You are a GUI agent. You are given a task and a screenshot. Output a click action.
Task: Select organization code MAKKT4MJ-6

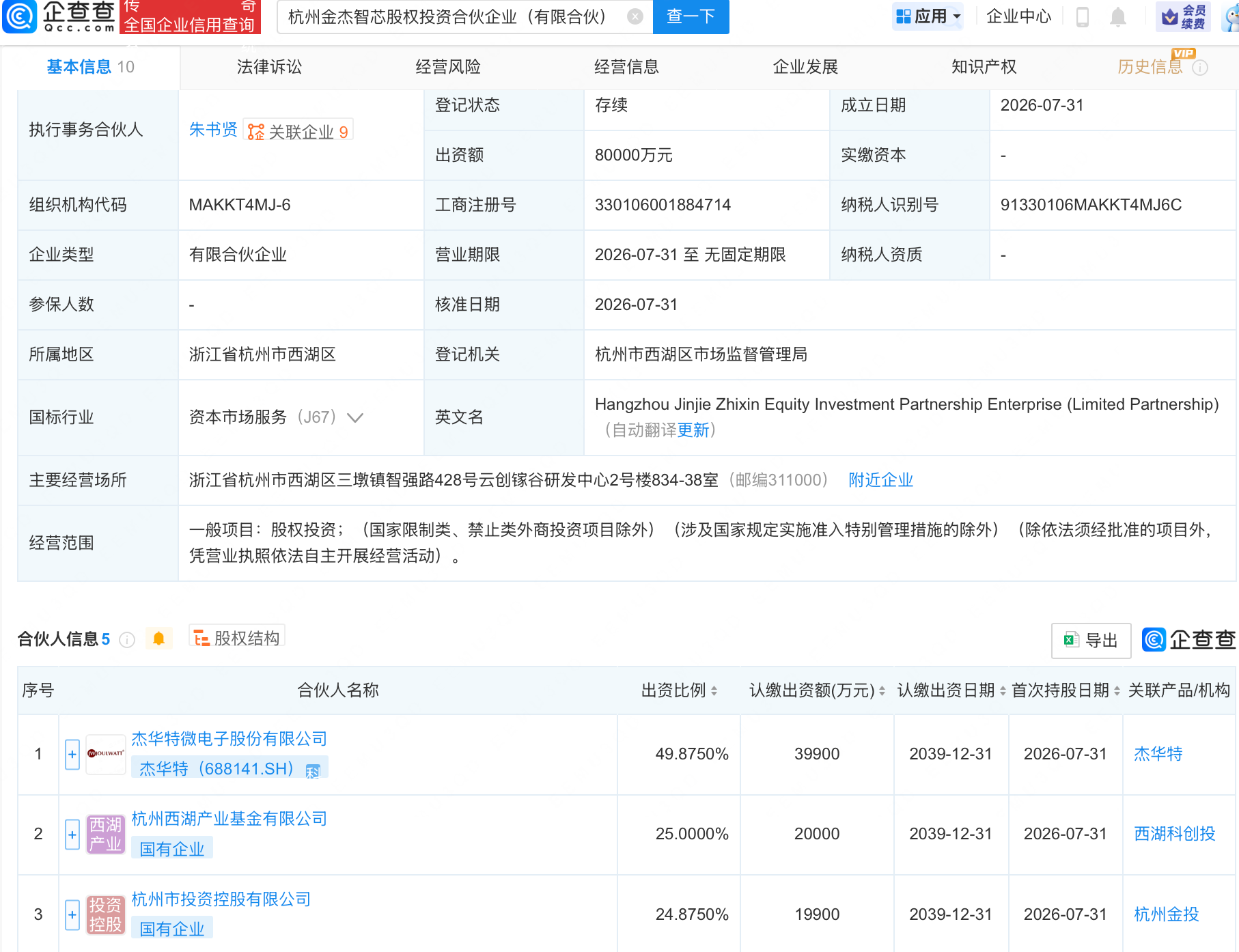240,205
